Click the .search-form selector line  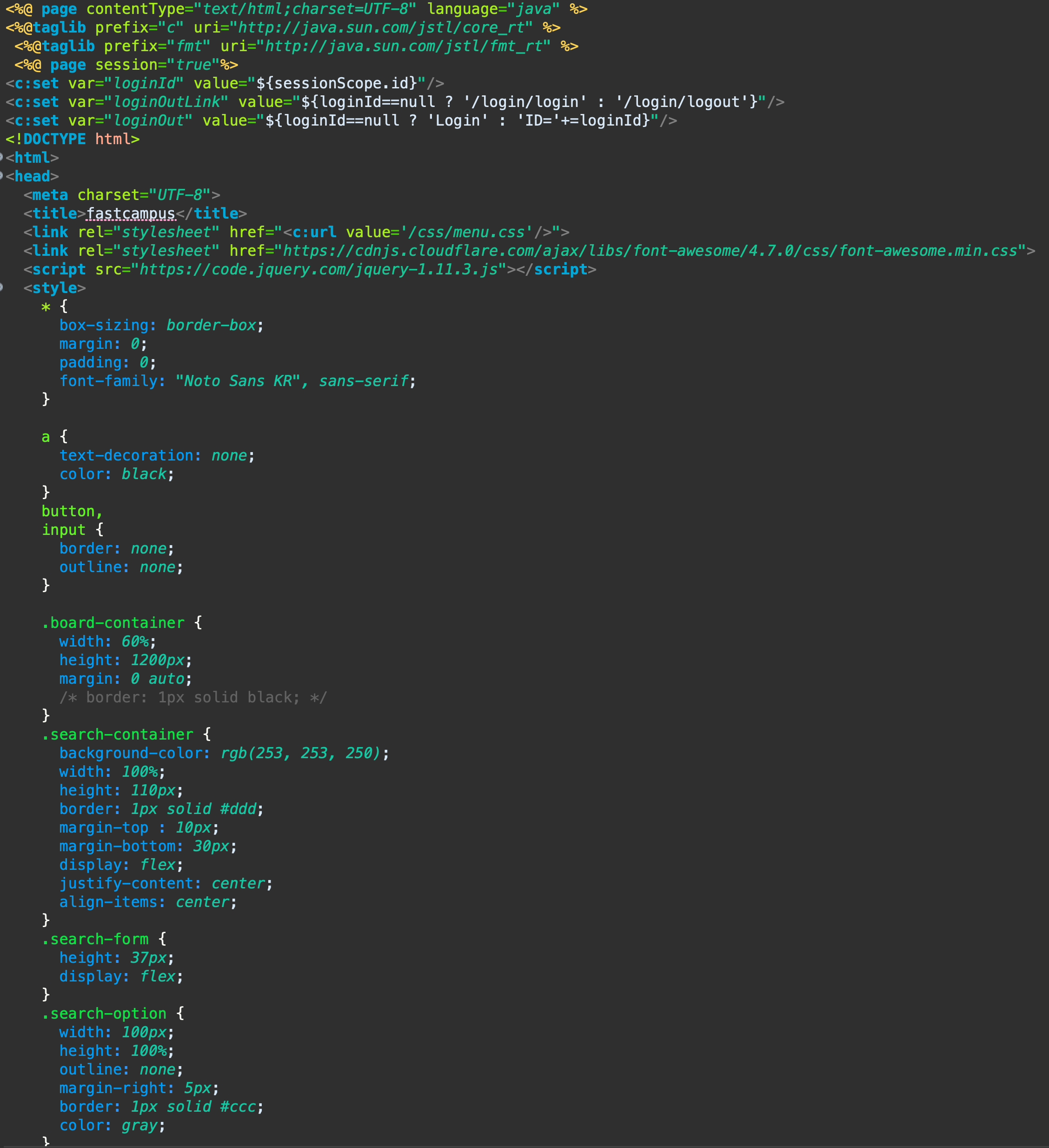95,939
